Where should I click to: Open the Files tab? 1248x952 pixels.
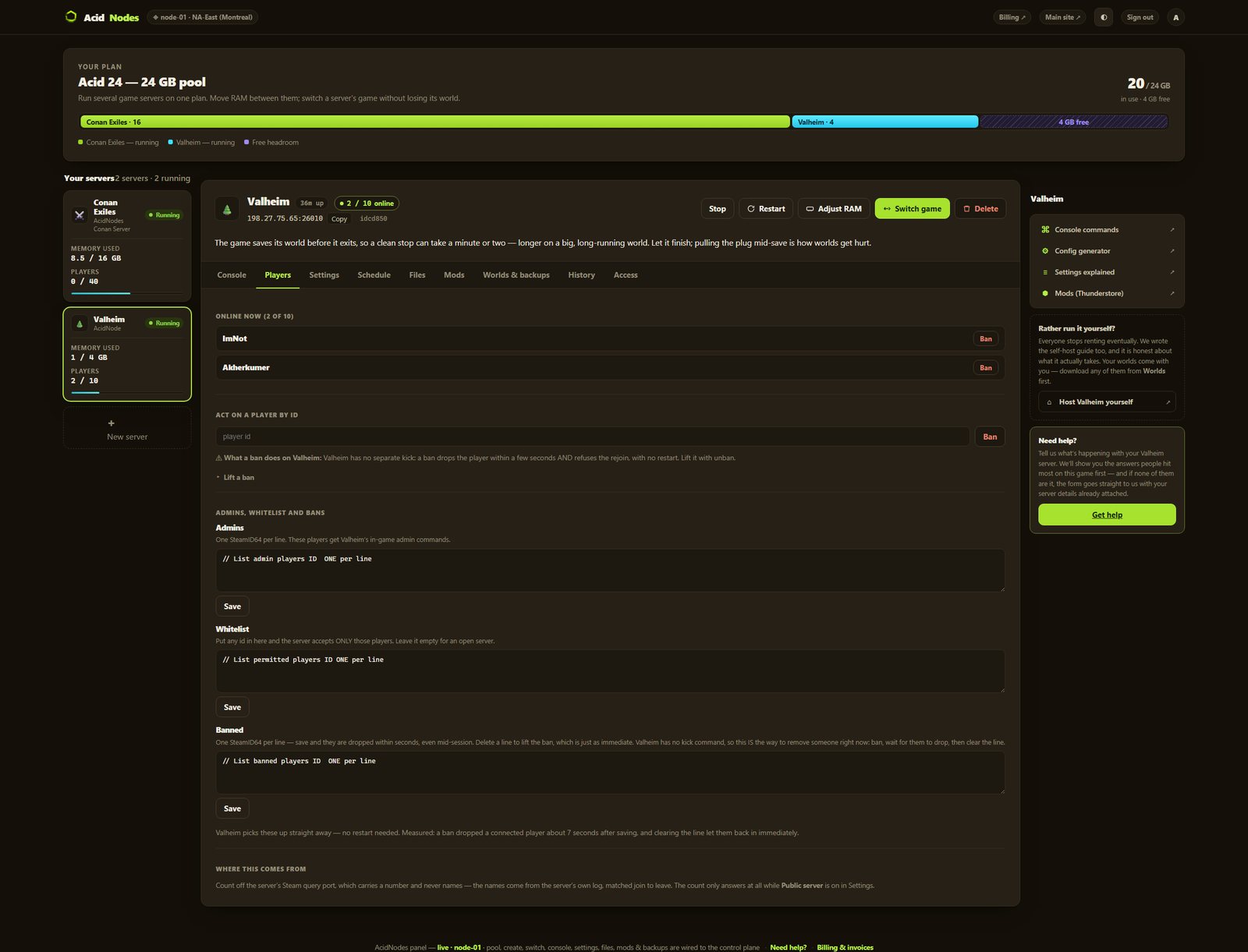[x=417, y=275]
